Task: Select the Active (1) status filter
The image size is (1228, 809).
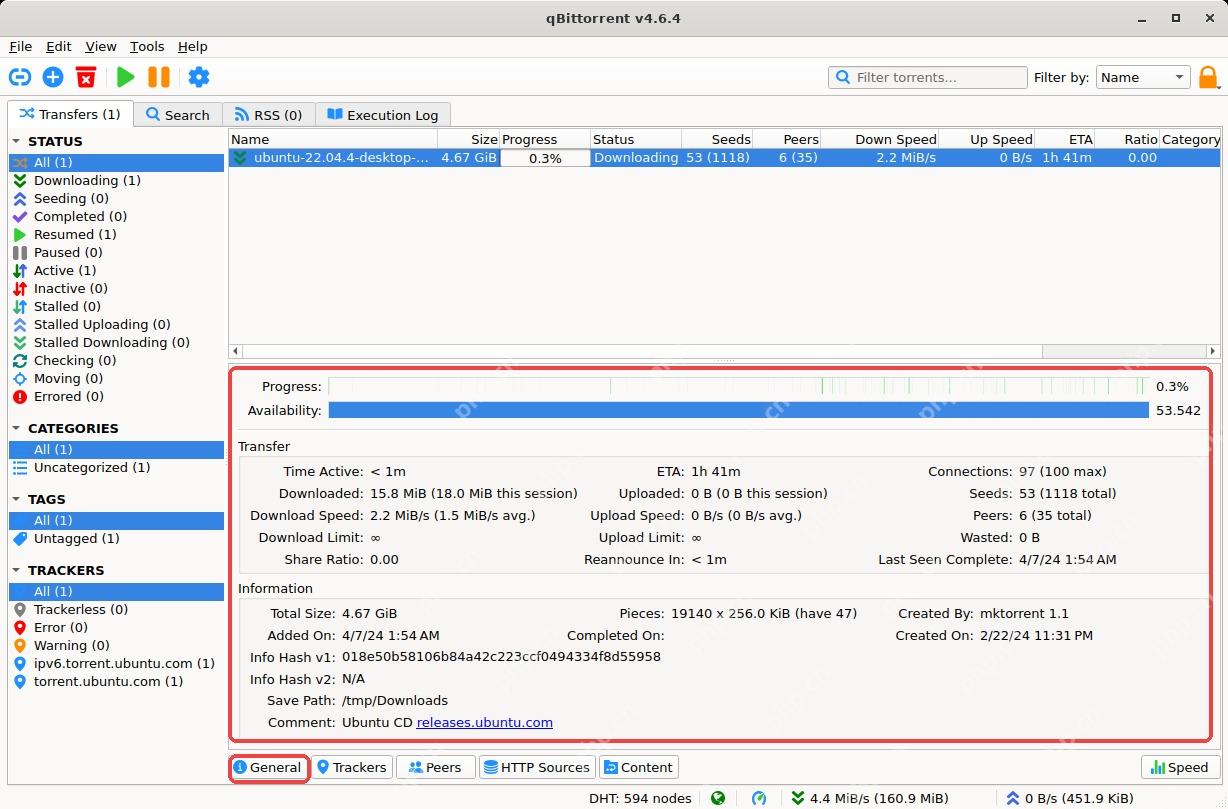Action: (116, 270)
